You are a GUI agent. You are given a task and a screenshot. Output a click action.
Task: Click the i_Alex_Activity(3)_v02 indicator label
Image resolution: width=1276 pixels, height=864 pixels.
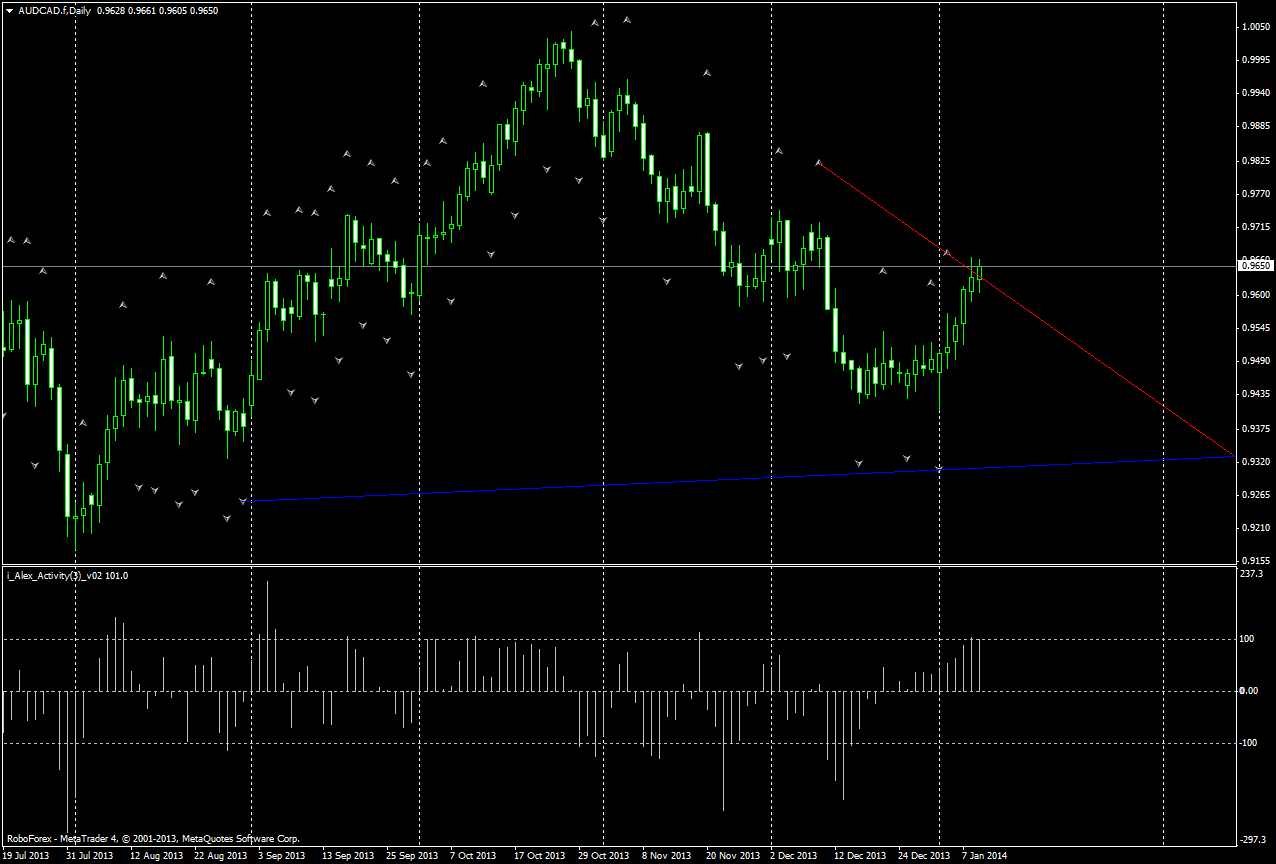pos(67,575)
